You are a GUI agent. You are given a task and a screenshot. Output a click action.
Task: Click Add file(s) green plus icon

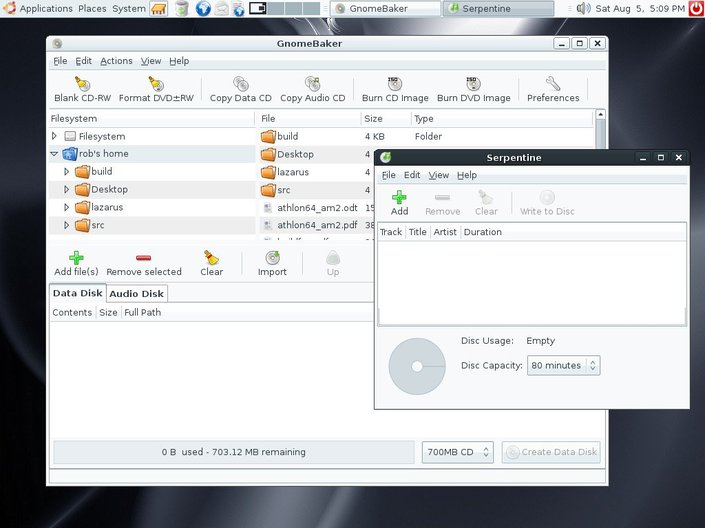coord(76,258)
